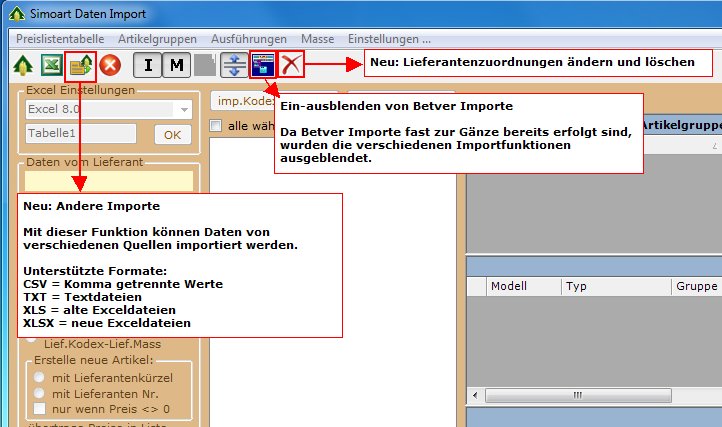Toggle Betver Importe visibility icon
This screenshot has height=427, width=722.
click(263, 66)
